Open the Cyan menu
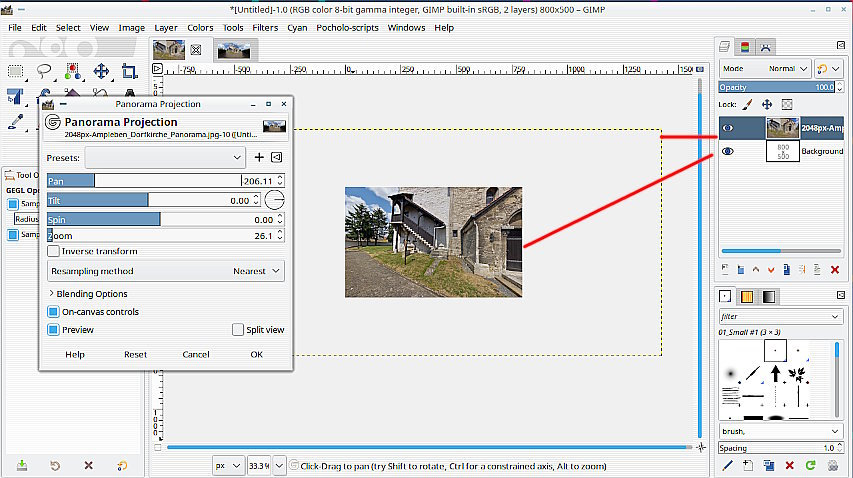Screen dimensions: 853x478 pos(297,28)
